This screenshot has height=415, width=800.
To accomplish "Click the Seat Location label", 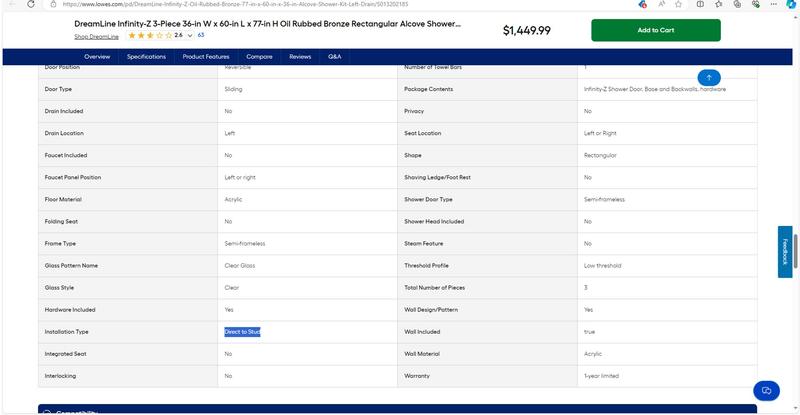I will 422,133.
